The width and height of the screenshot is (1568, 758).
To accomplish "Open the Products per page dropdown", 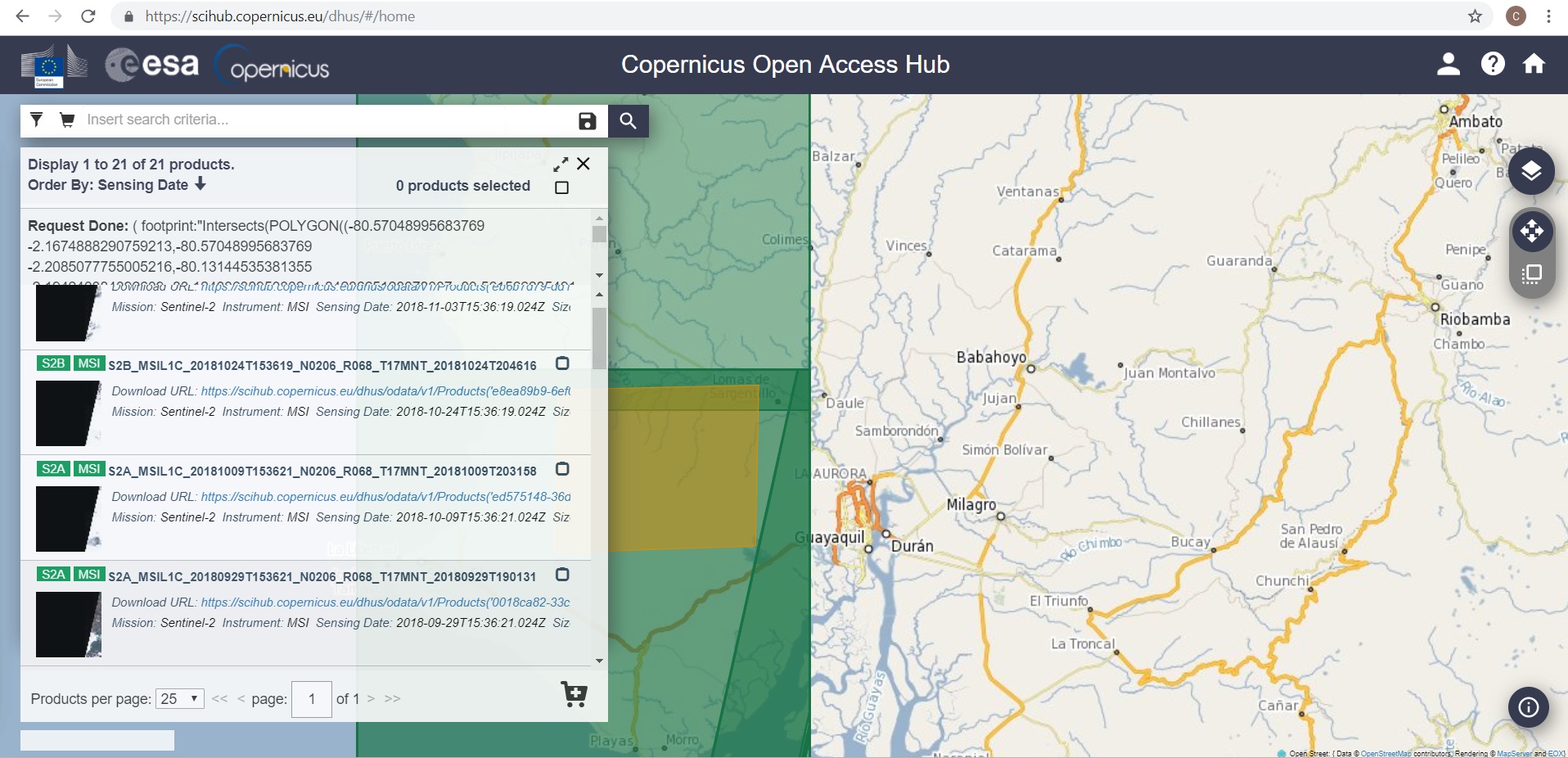I will click(x=180, y=698).
